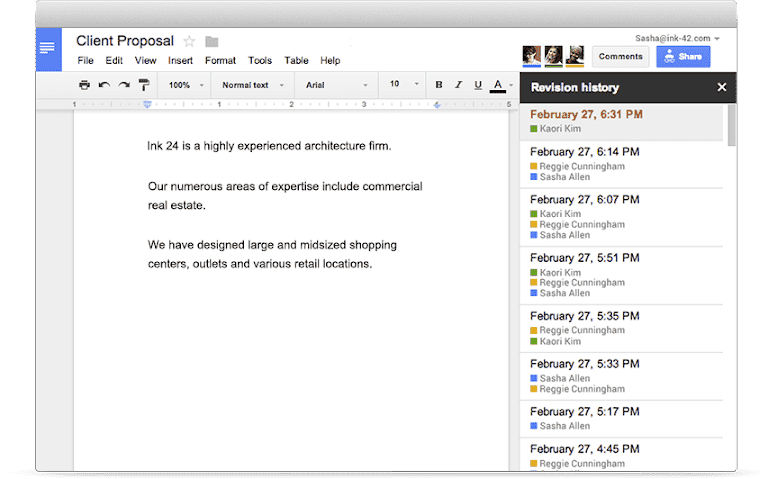Click the blue Share button
768x479 pixels.
point(683,57)
